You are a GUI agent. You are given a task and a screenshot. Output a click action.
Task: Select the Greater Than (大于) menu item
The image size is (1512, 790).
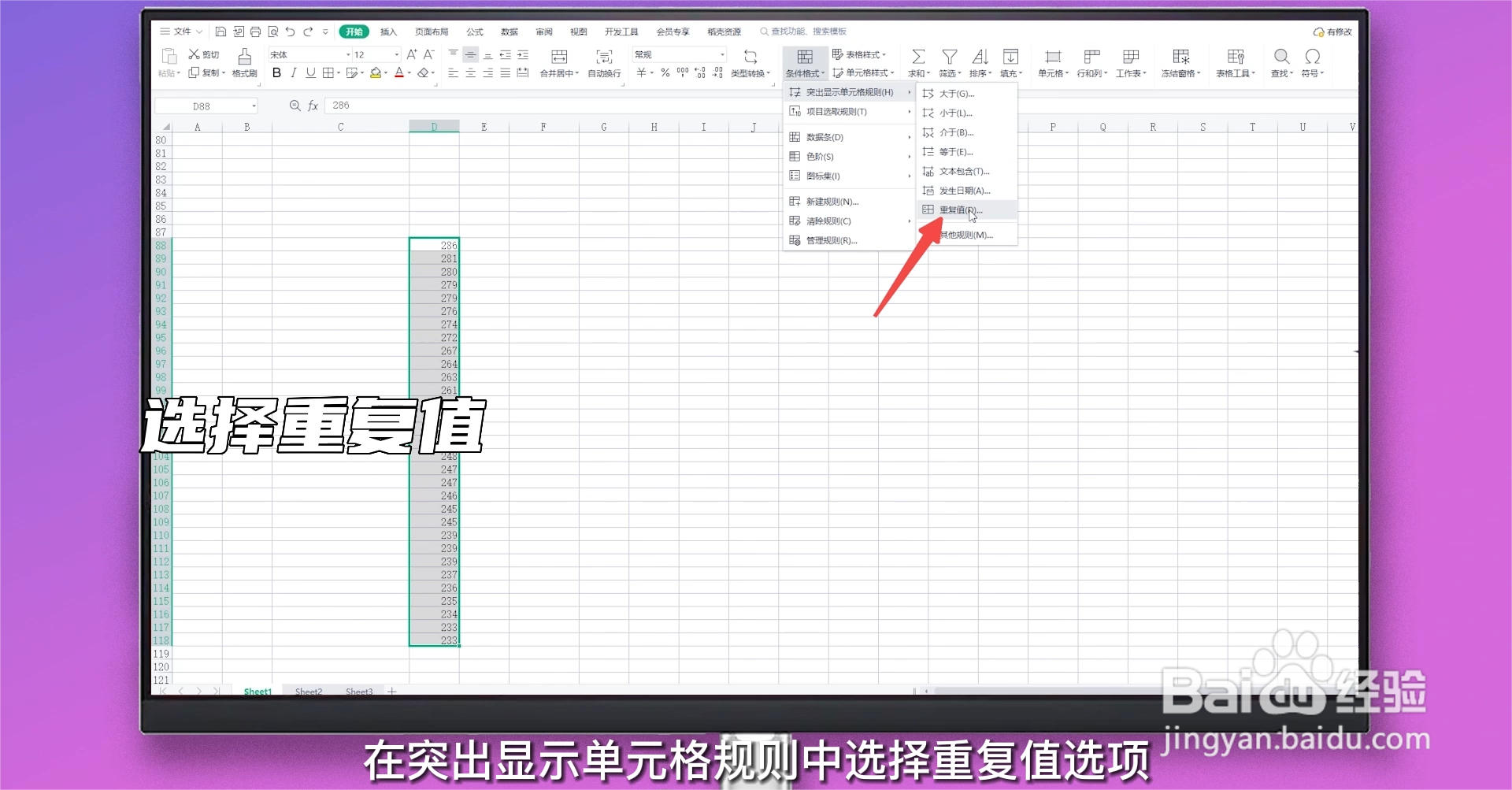coord(967,93)
